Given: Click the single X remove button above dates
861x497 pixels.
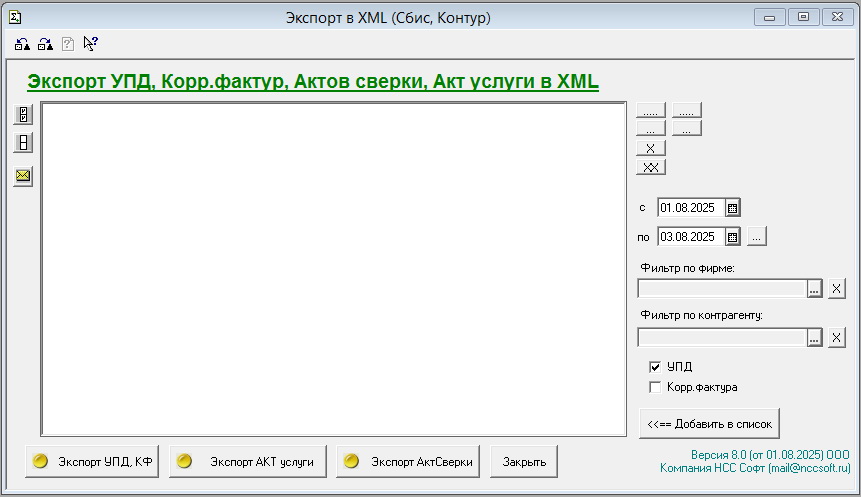Looking at the screenshot, I should 651,148.
